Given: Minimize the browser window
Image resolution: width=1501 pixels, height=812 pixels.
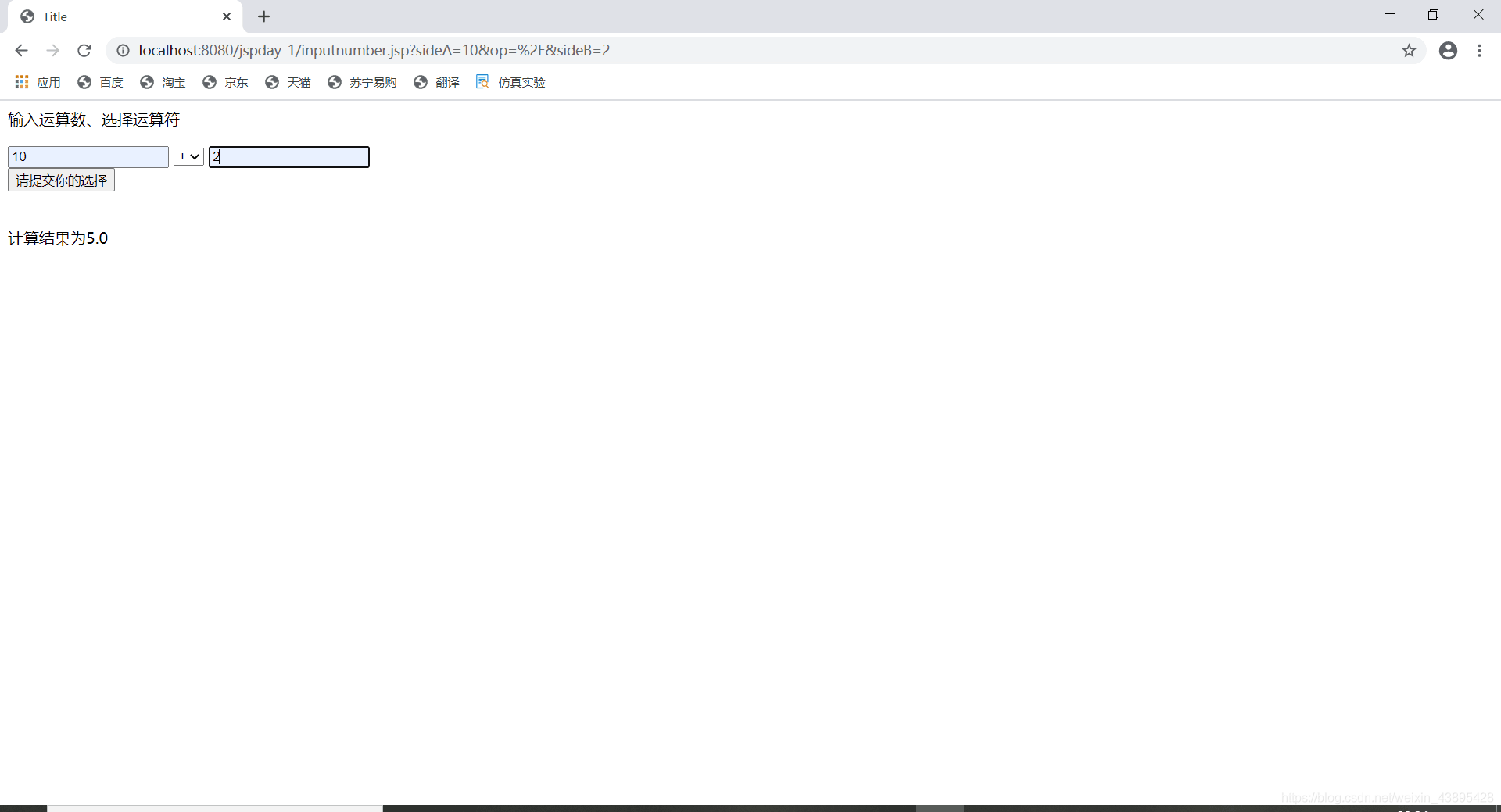Looking at the screenshot, I should pos(1389,15).
